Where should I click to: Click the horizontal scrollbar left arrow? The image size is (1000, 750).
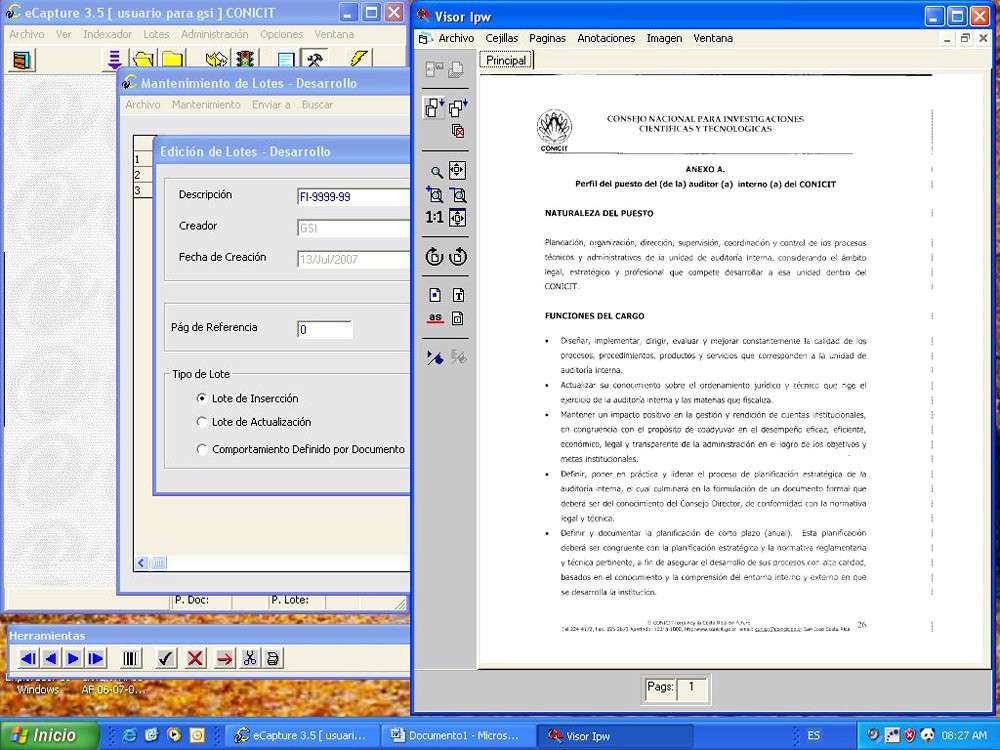142,563
